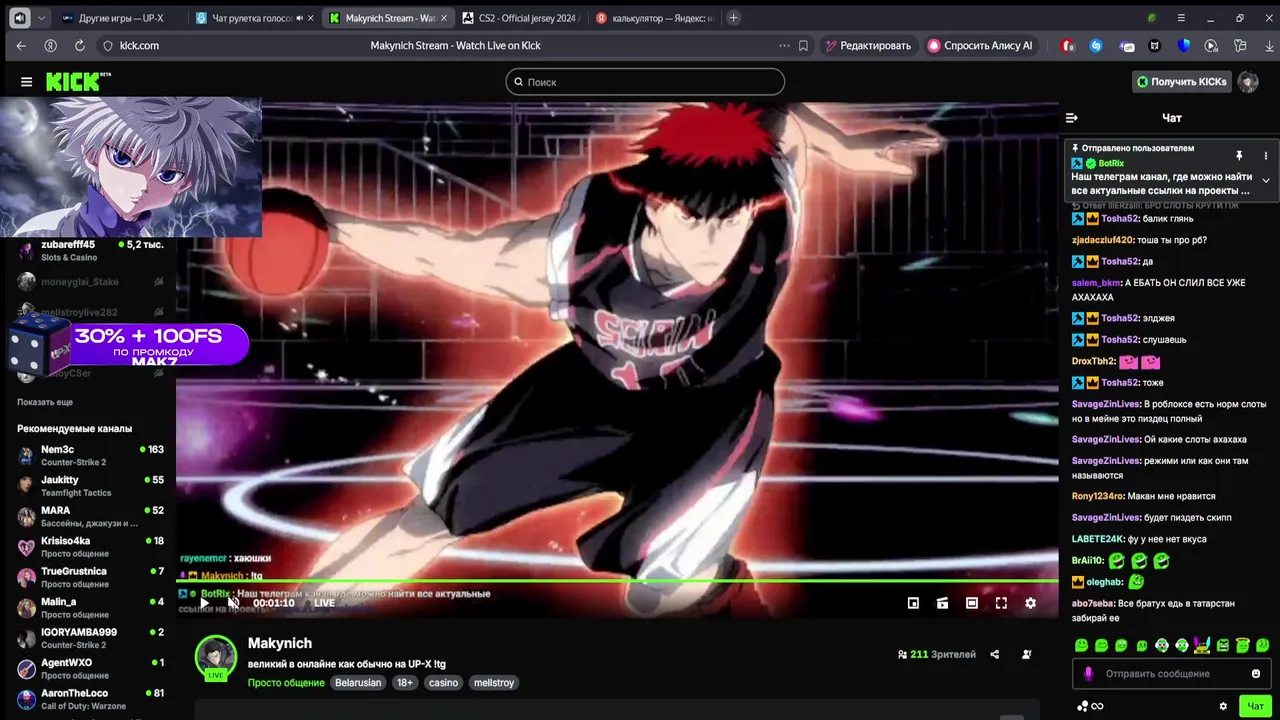Open MARA recommended channel
This screenshot has height=720, width=1280.
tap(90, 516)
